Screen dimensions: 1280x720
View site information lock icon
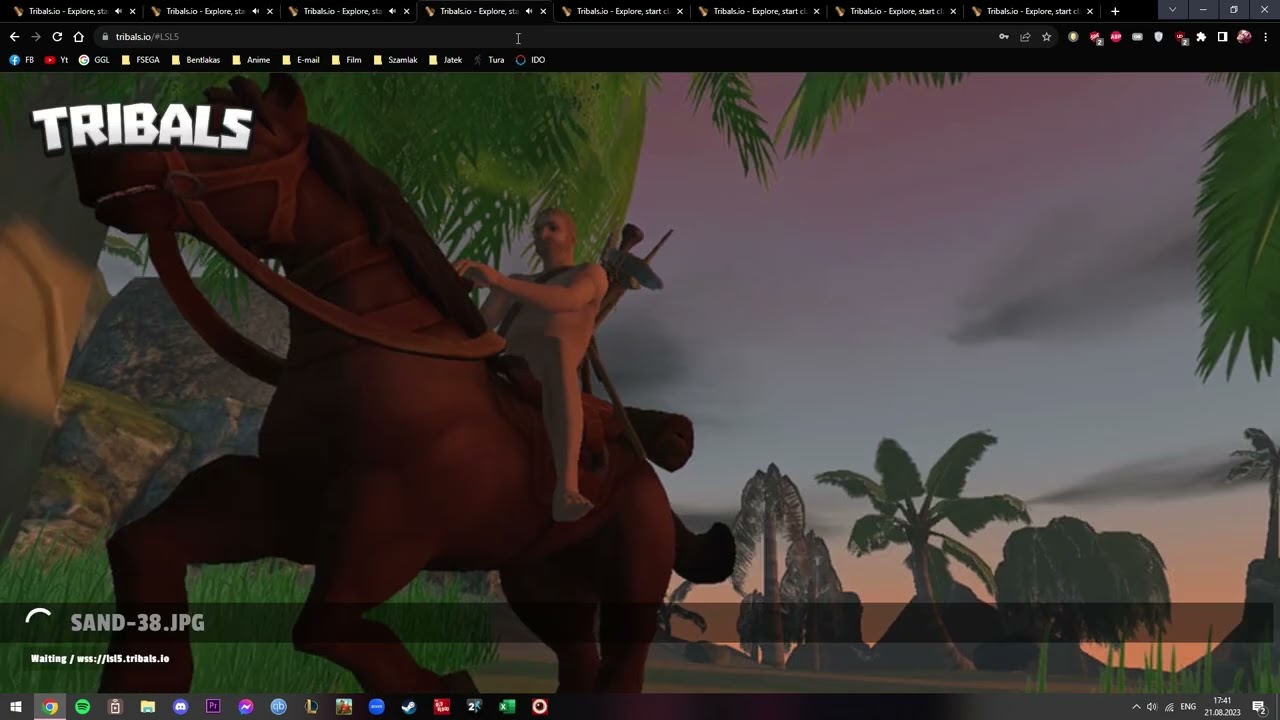104,37
